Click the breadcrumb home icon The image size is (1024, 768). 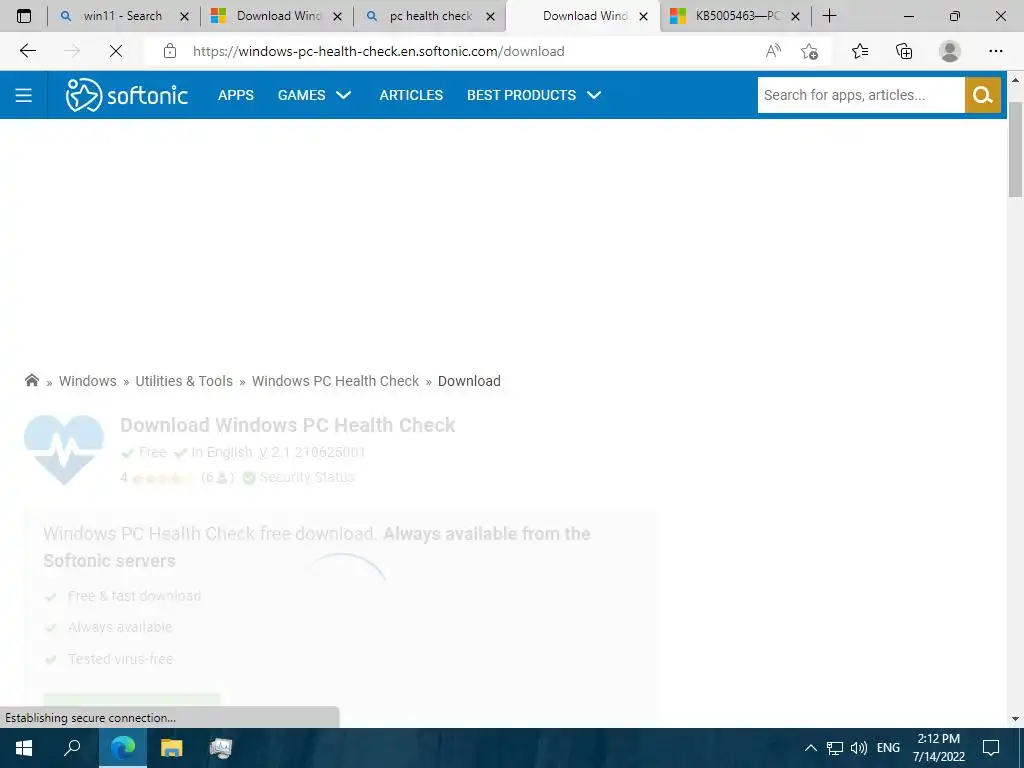coord(31,380)
